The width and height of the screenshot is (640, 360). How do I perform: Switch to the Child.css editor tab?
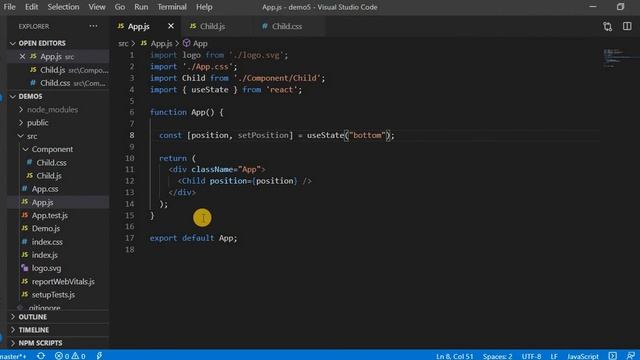[287, 26]
